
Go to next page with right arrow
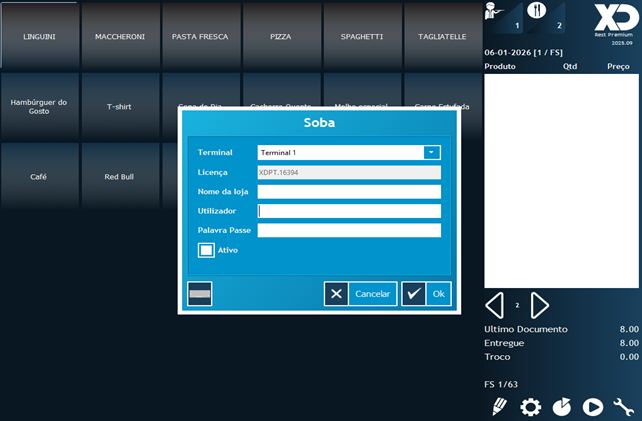[540, 305]
